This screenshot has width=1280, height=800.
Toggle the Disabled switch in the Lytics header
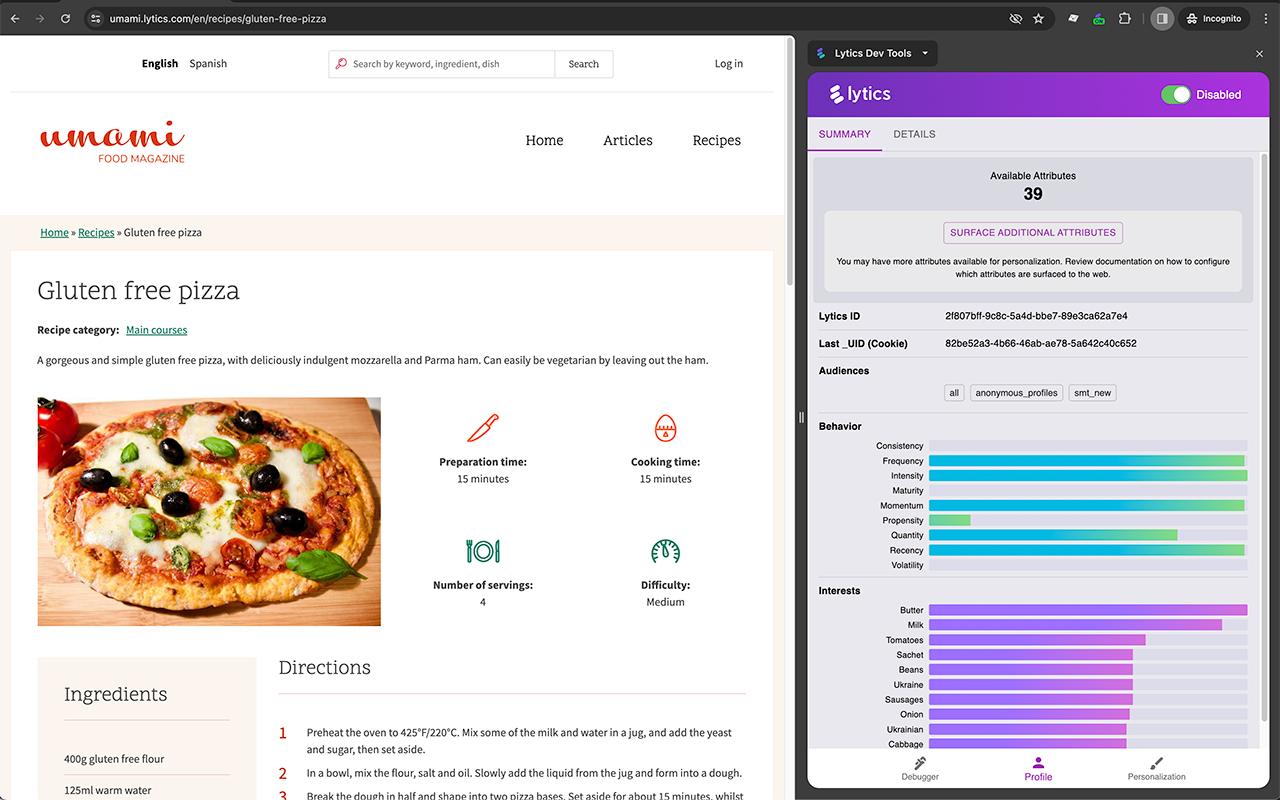tap(1176, 94)
